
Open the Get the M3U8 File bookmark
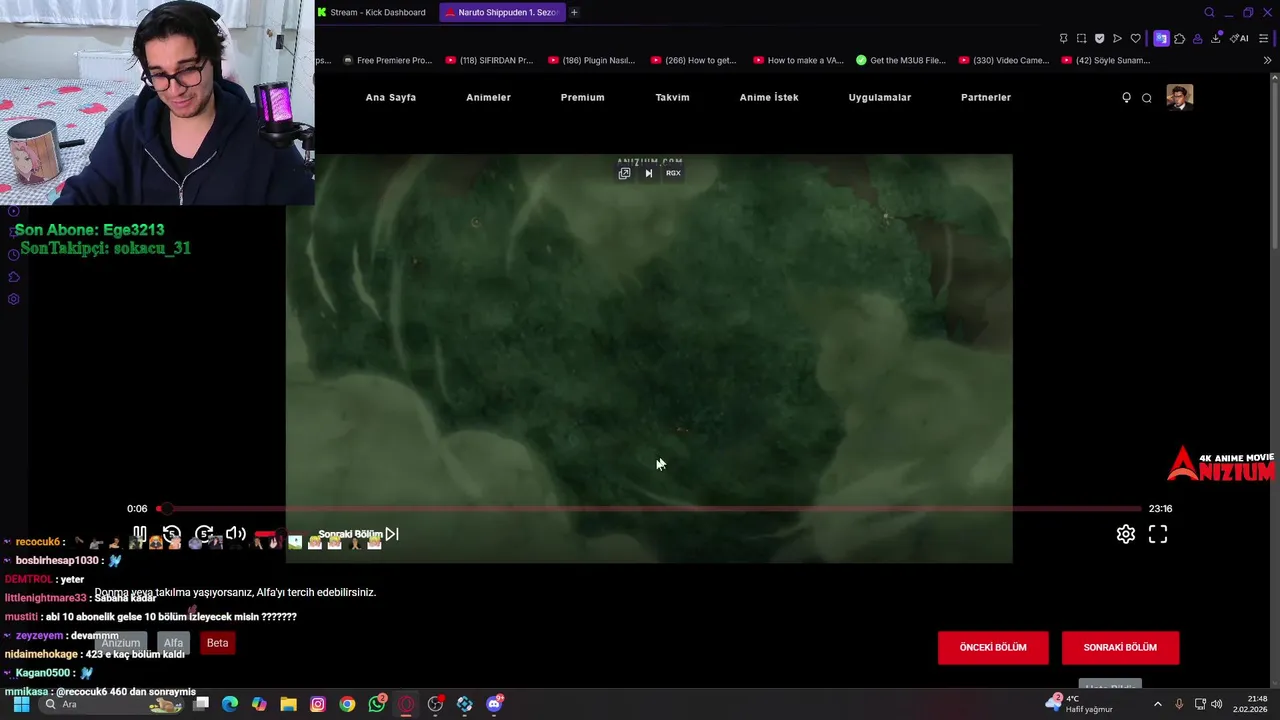[901, 60]
